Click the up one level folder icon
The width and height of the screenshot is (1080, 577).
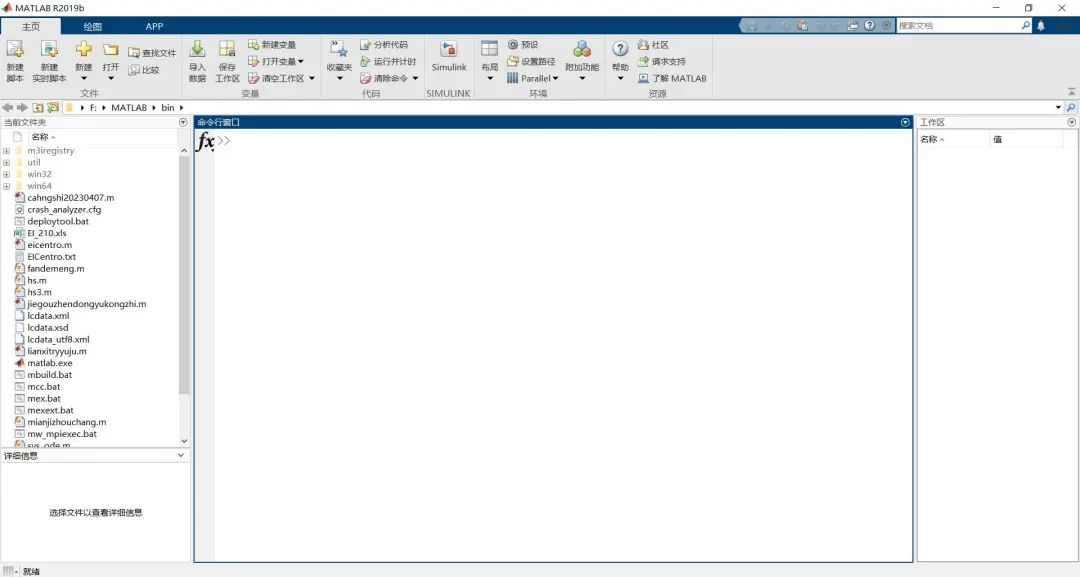(x=37, y=107)
